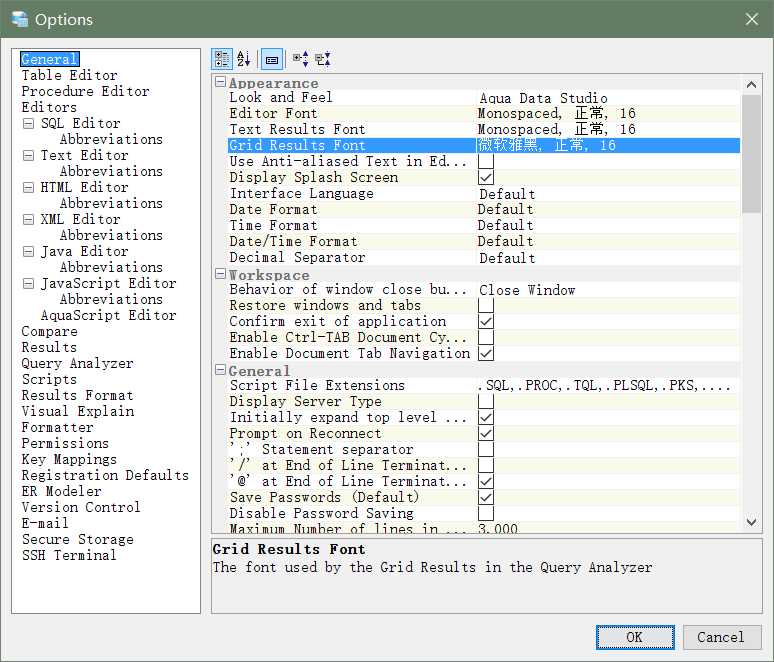Enable '/' at End of Line Terminator

click(486, 466)
